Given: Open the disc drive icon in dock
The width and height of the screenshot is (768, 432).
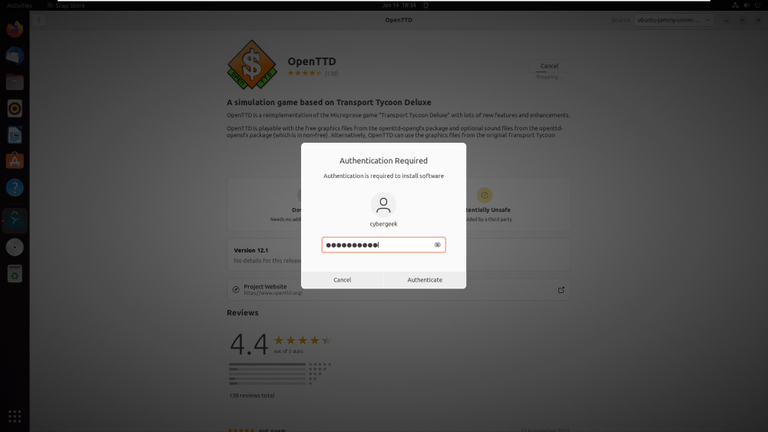Looking at the screenshot, I should [x=15, y=247].
